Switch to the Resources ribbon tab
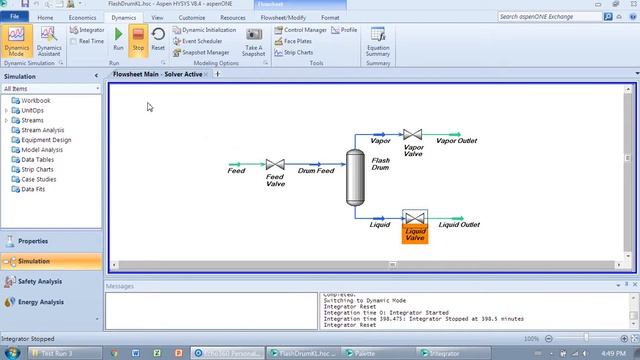The width and height of the screenshot is (640, 360). [233, 18]
